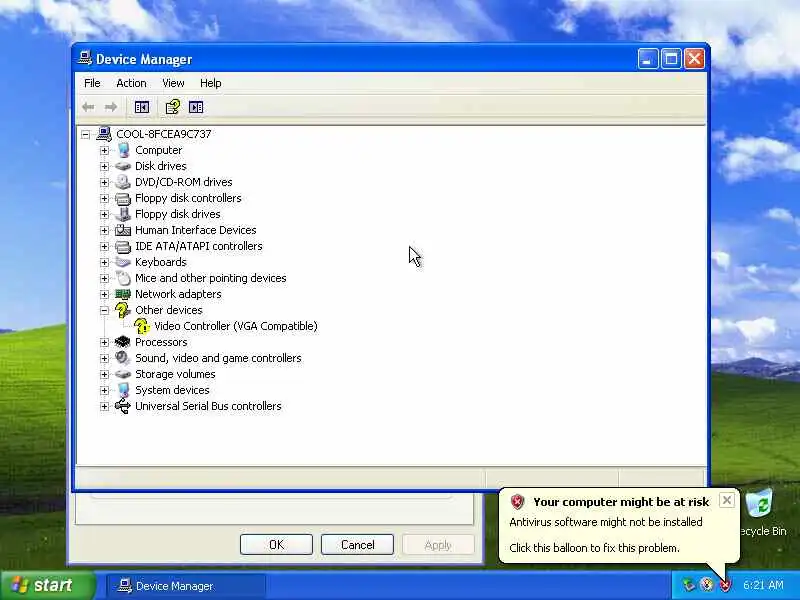The width and height of the screenshot is (800, 600).
Task: Select 'Sound, video and game controllers' label
Action: [218, 358]
